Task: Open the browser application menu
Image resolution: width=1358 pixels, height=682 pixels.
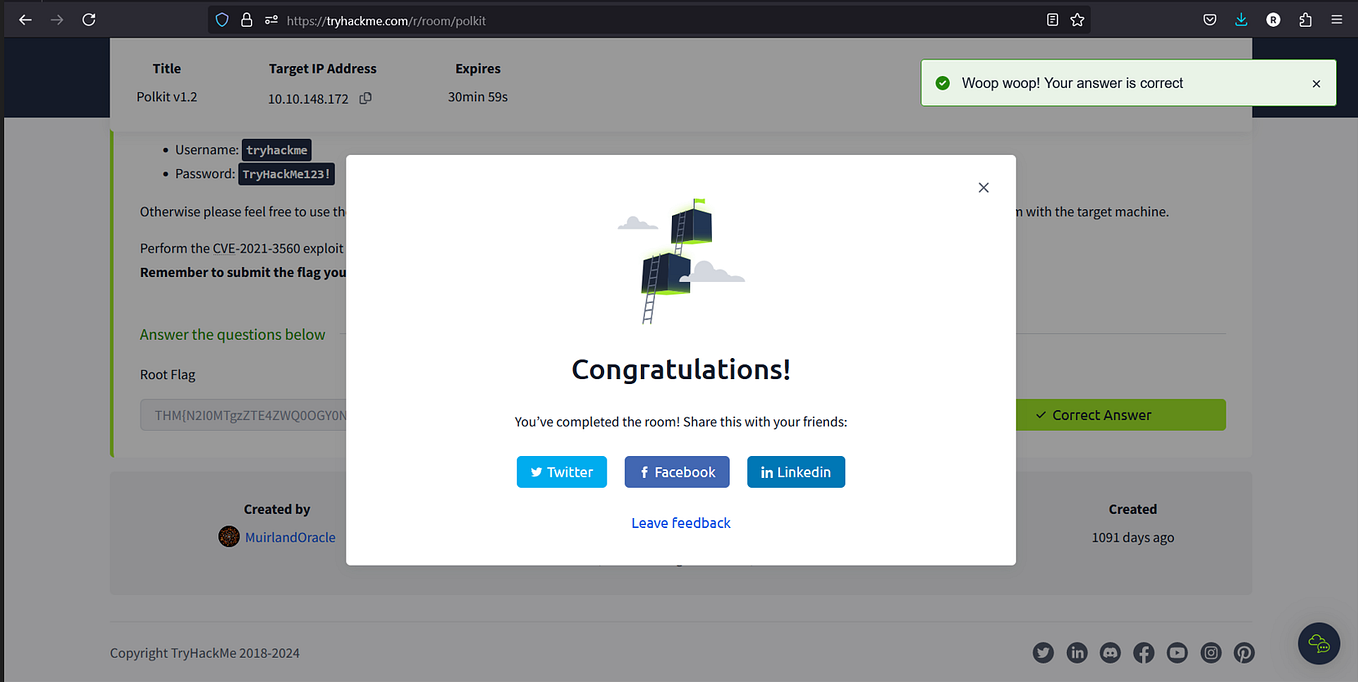Action: [1336, 19]
